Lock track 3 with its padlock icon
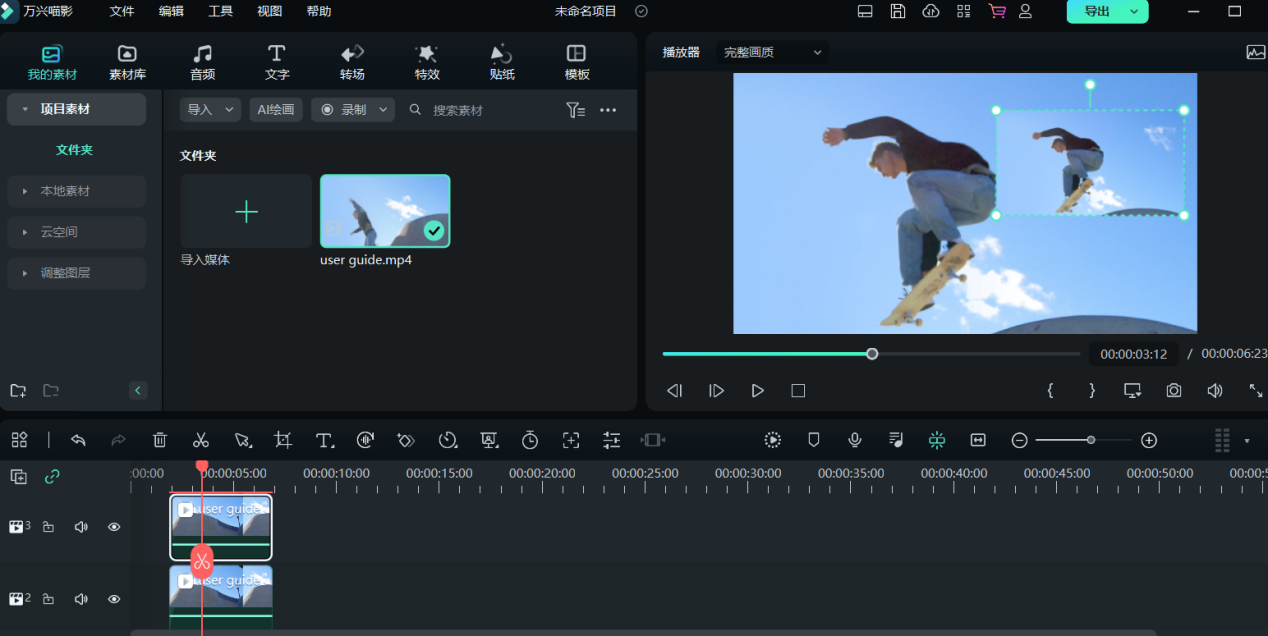Image resolution: width=1268 pixels, height=636 pixels. point(48,527)
